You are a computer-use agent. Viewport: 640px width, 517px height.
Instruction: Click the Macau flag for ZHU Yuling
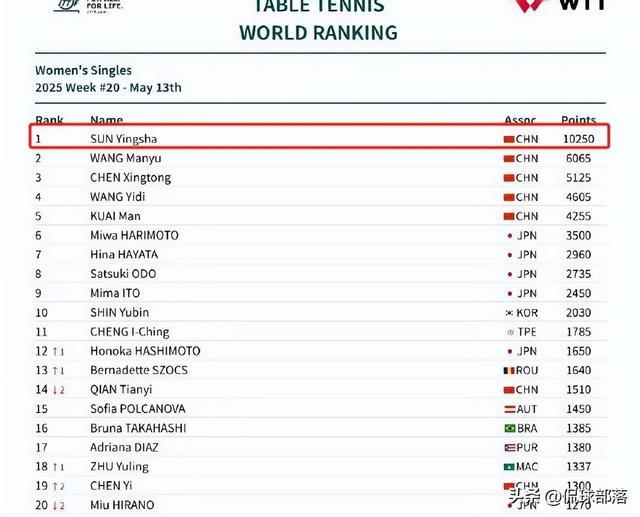[509, 466]
